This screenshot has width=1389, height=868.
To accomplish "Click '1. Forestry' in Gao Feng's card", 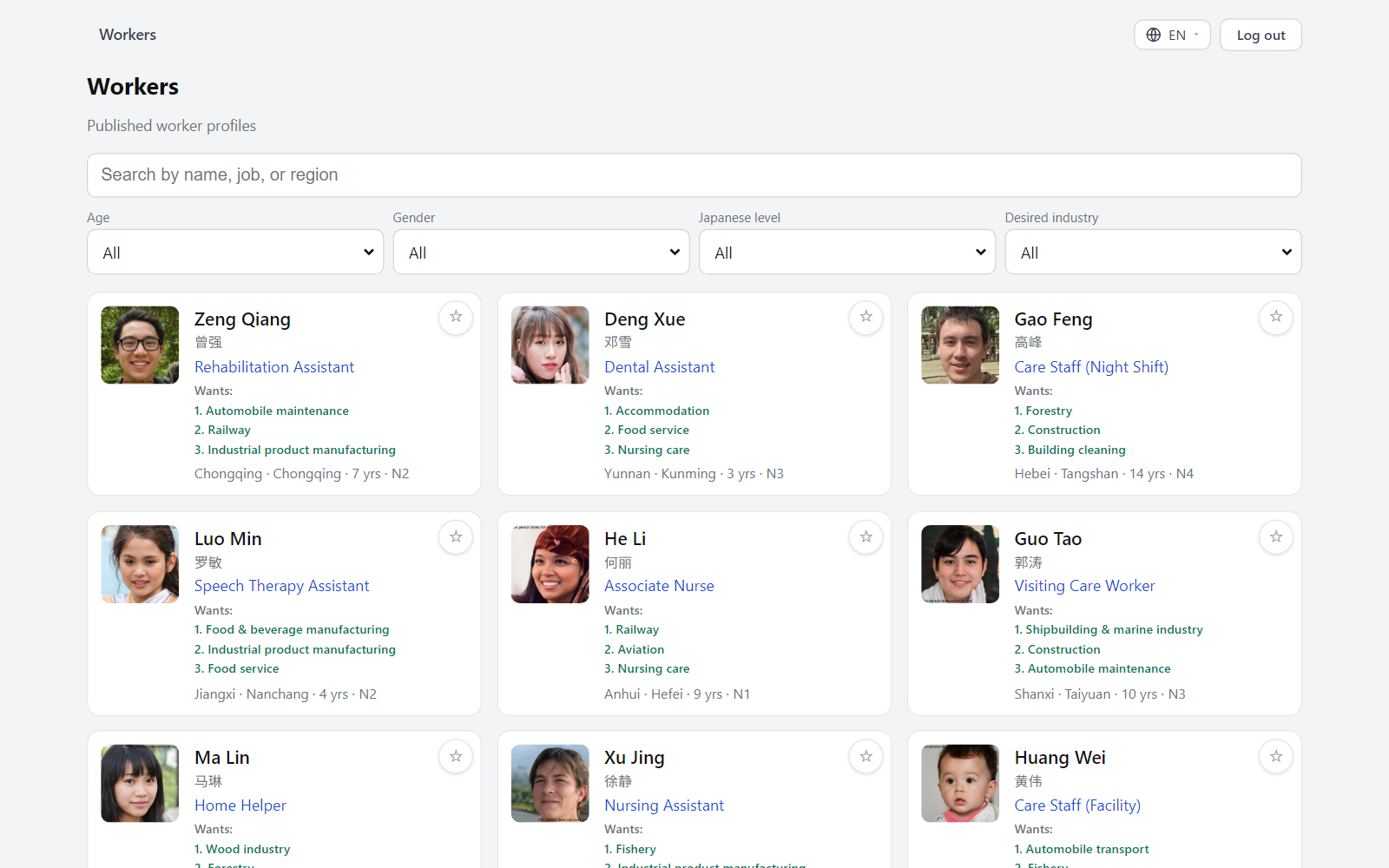I will pyautogui.click(x=1043, y=411).
